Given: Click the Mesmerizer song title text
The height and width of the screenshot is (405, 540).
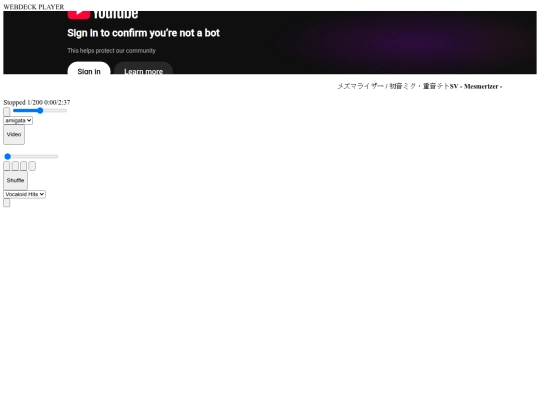Looking at the screenshot, I should click(x=419, y=86).
